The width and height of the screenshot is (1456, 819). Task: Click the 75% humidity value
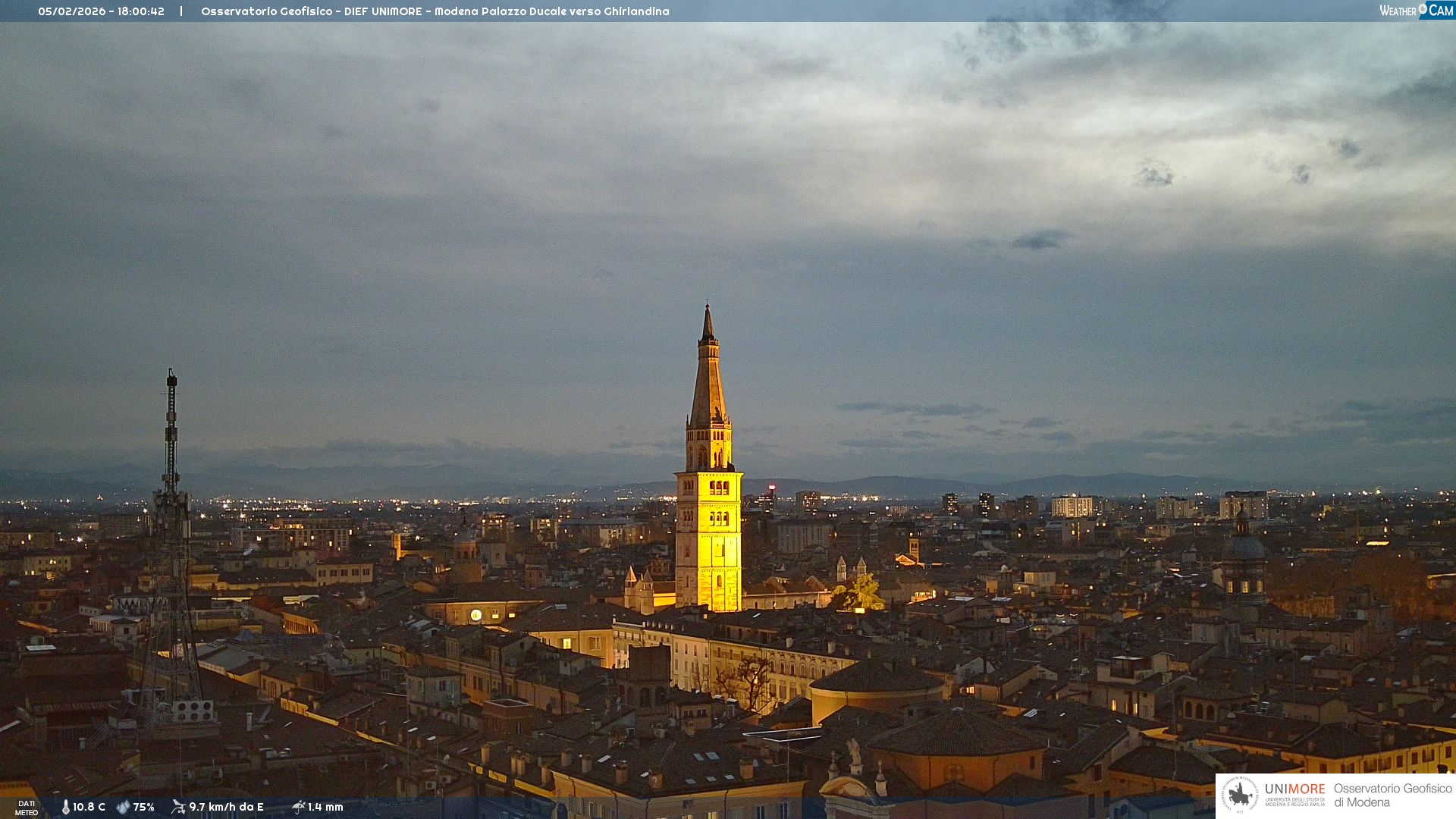[144, 808]
